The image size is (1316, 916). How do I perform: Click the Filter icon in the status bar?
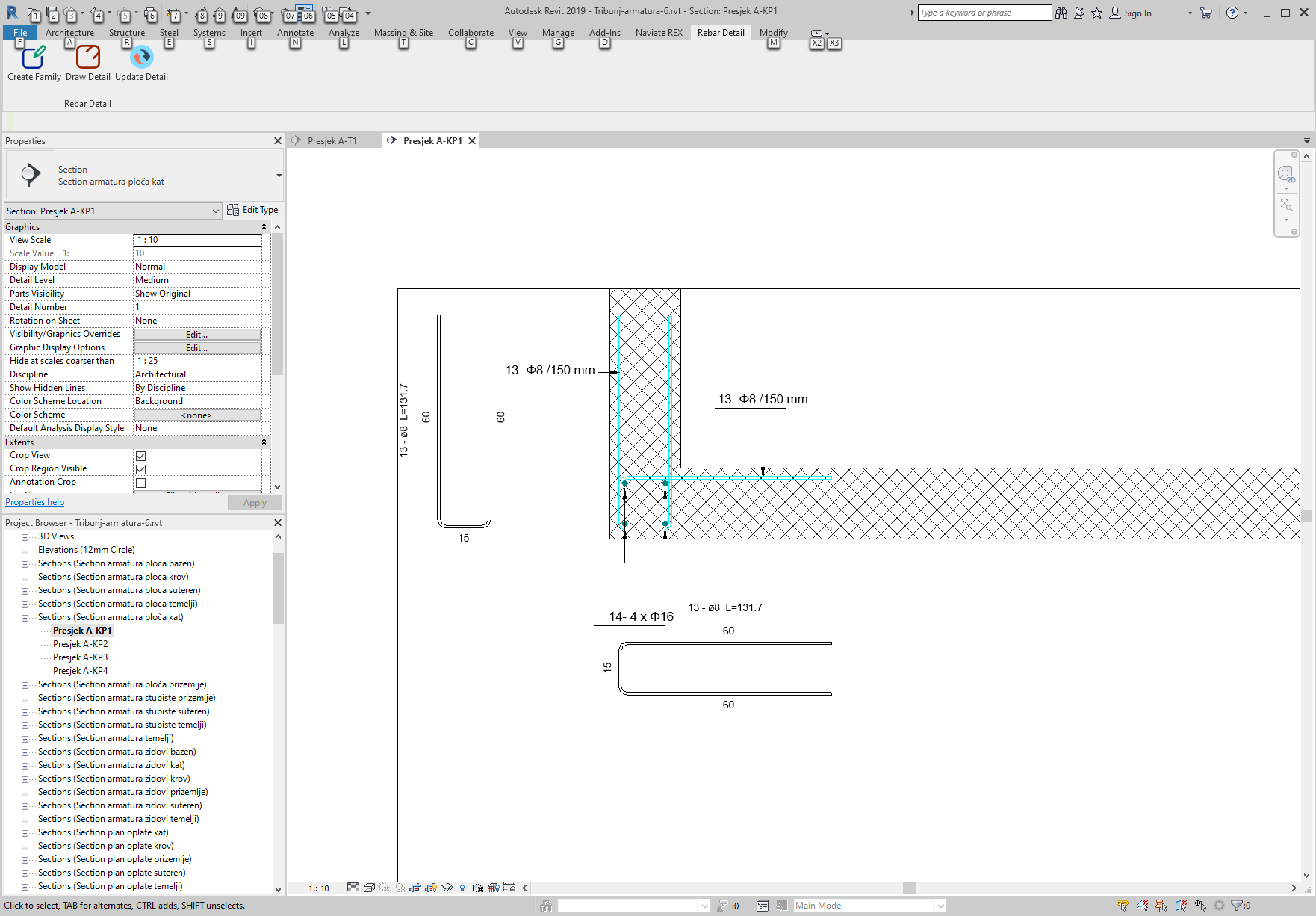coord(1236,905)
